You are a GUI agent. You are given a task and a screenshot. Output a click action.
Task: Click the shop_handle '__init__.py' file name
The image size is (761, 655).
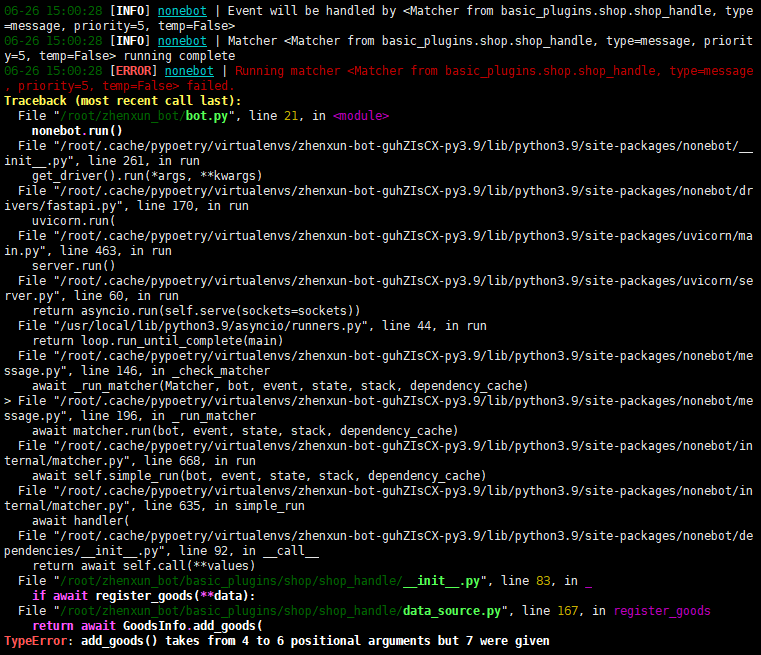tap(441, 581)
